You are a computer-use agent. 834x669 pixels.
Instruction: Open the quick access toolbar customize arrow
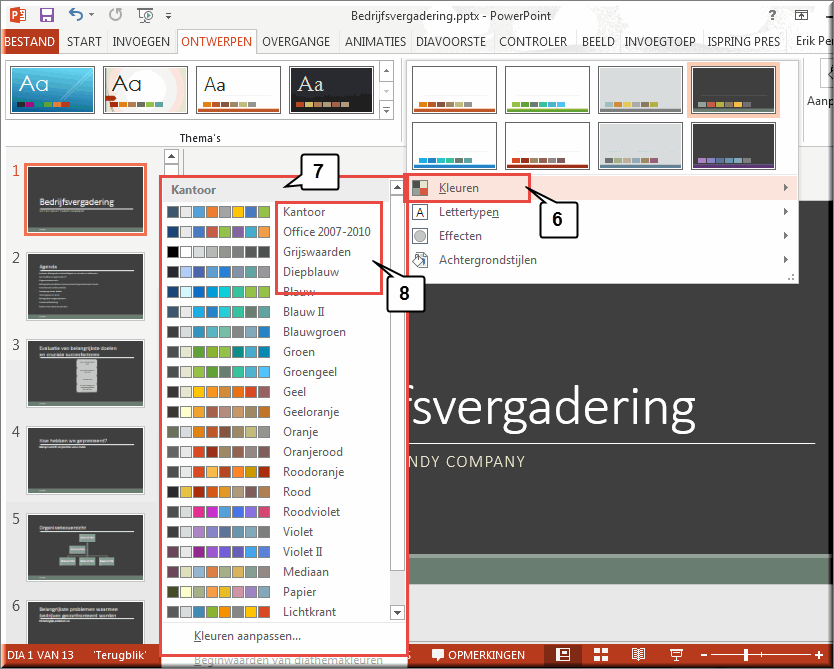tap(169, 16)
